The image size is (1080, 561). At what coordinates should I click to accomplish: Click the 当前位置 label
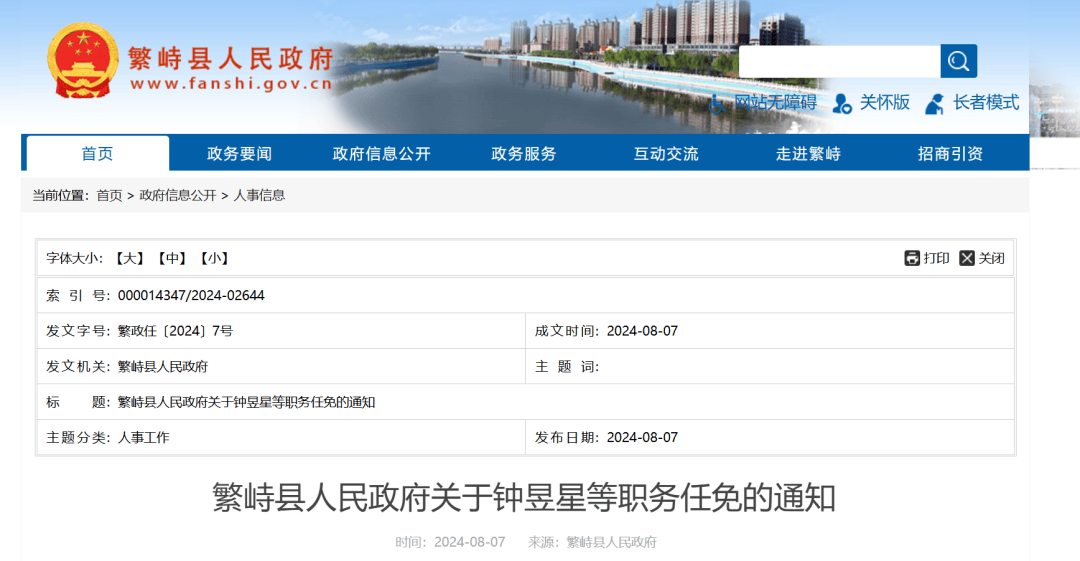[61, 196]
